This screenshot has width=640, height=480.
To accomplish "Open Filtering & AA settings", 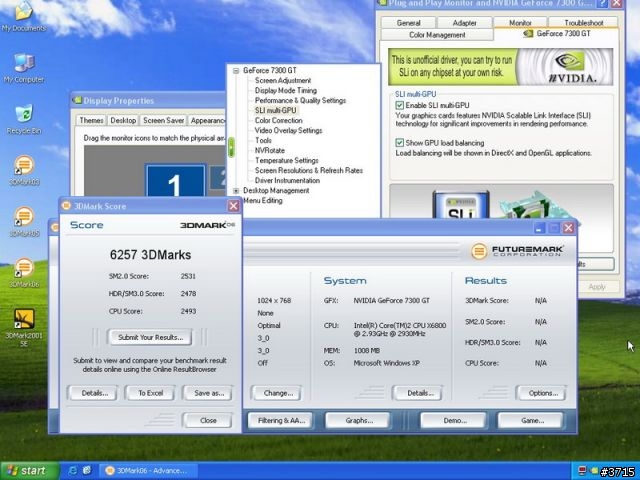I will coord(281,420).
